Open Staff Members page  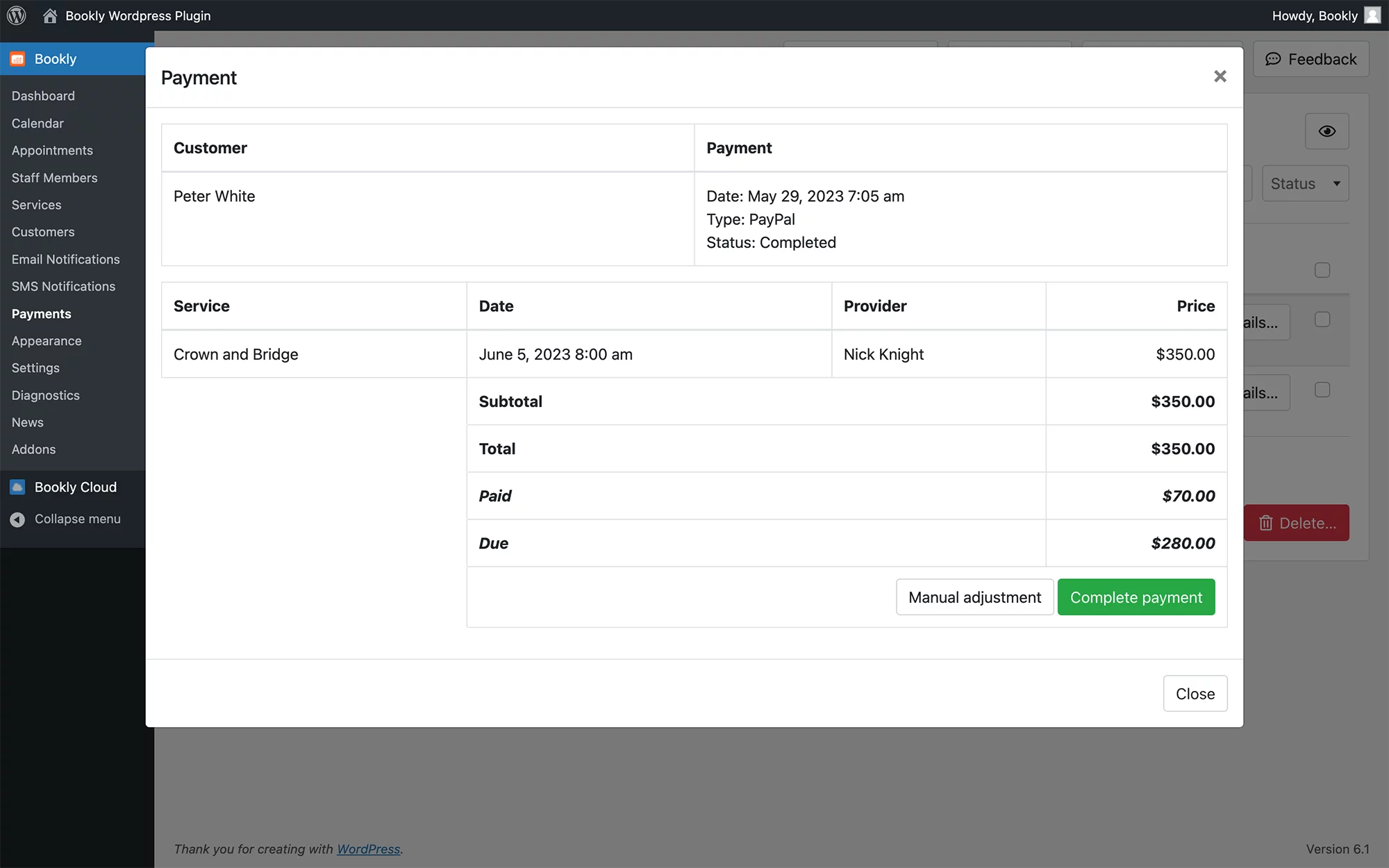54,178
